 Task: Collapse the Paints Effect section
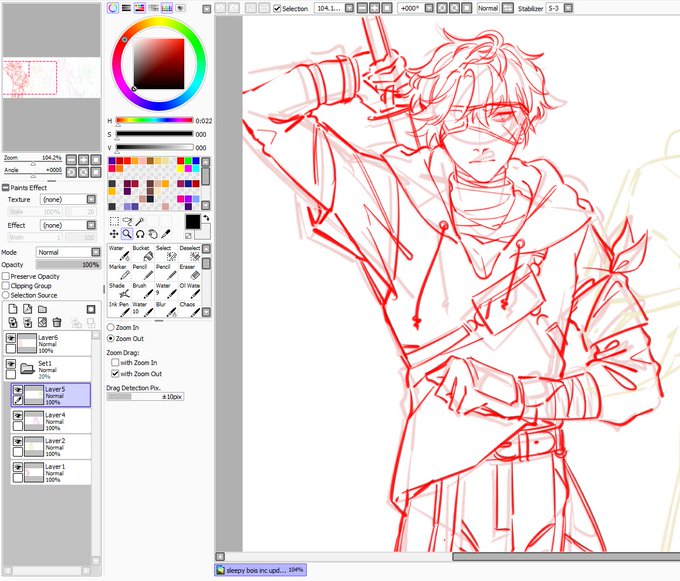coord(6,187)
